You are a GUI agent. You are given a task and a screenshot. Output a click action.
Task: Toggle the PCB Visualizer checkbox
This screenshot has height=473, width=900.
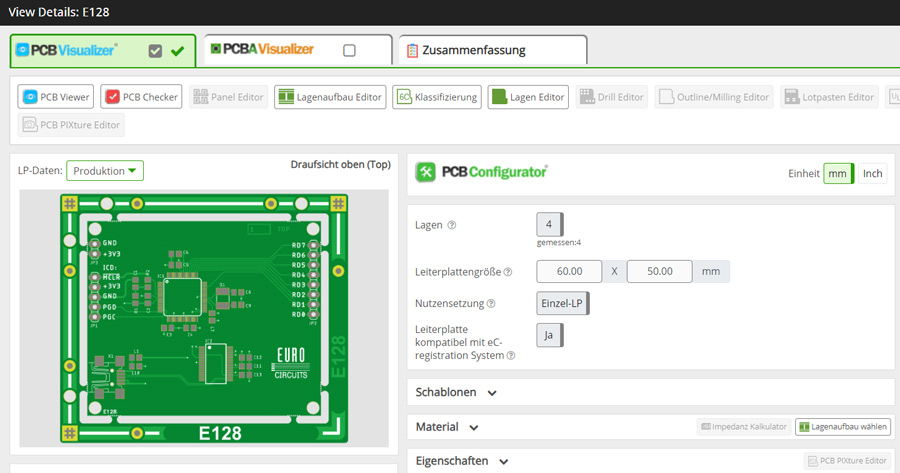[155, 51]
